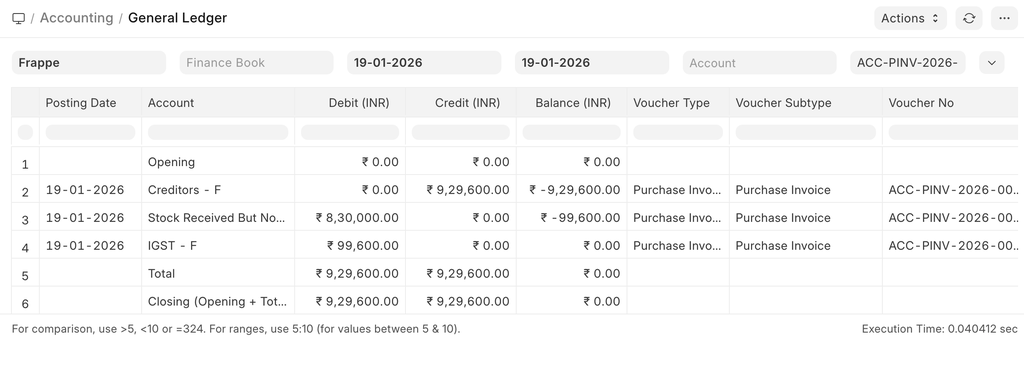This screenshot has height=366, width=1024.
Task: Click the desktop home icon in breadcrumb
Action: click(18, 18)
